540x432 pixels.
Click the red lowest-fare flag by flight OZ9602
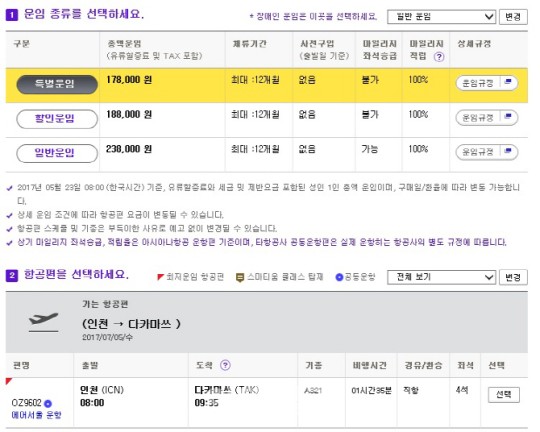point(9,381)
